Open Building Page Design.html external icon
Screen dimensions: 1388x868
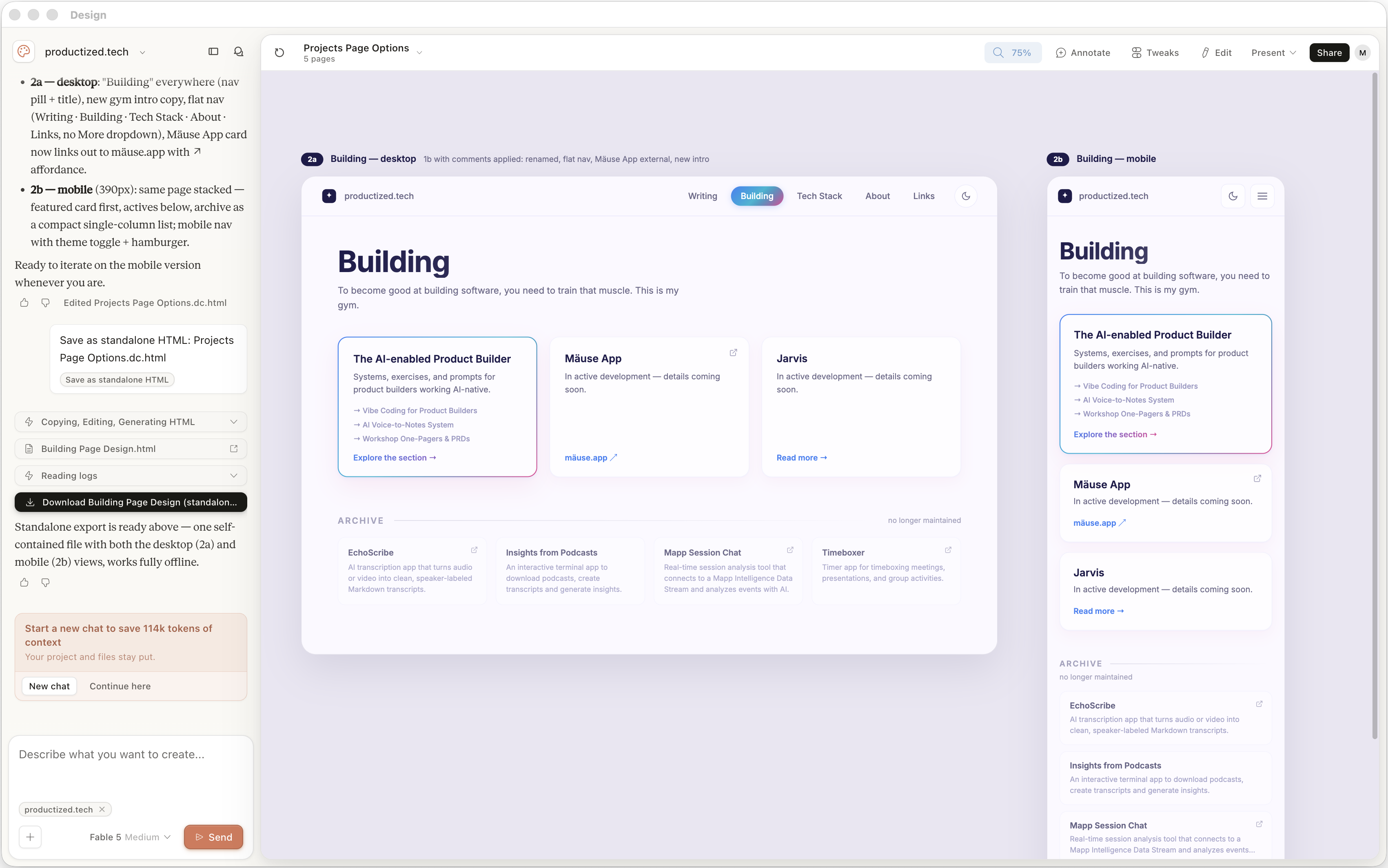(234, 448)
